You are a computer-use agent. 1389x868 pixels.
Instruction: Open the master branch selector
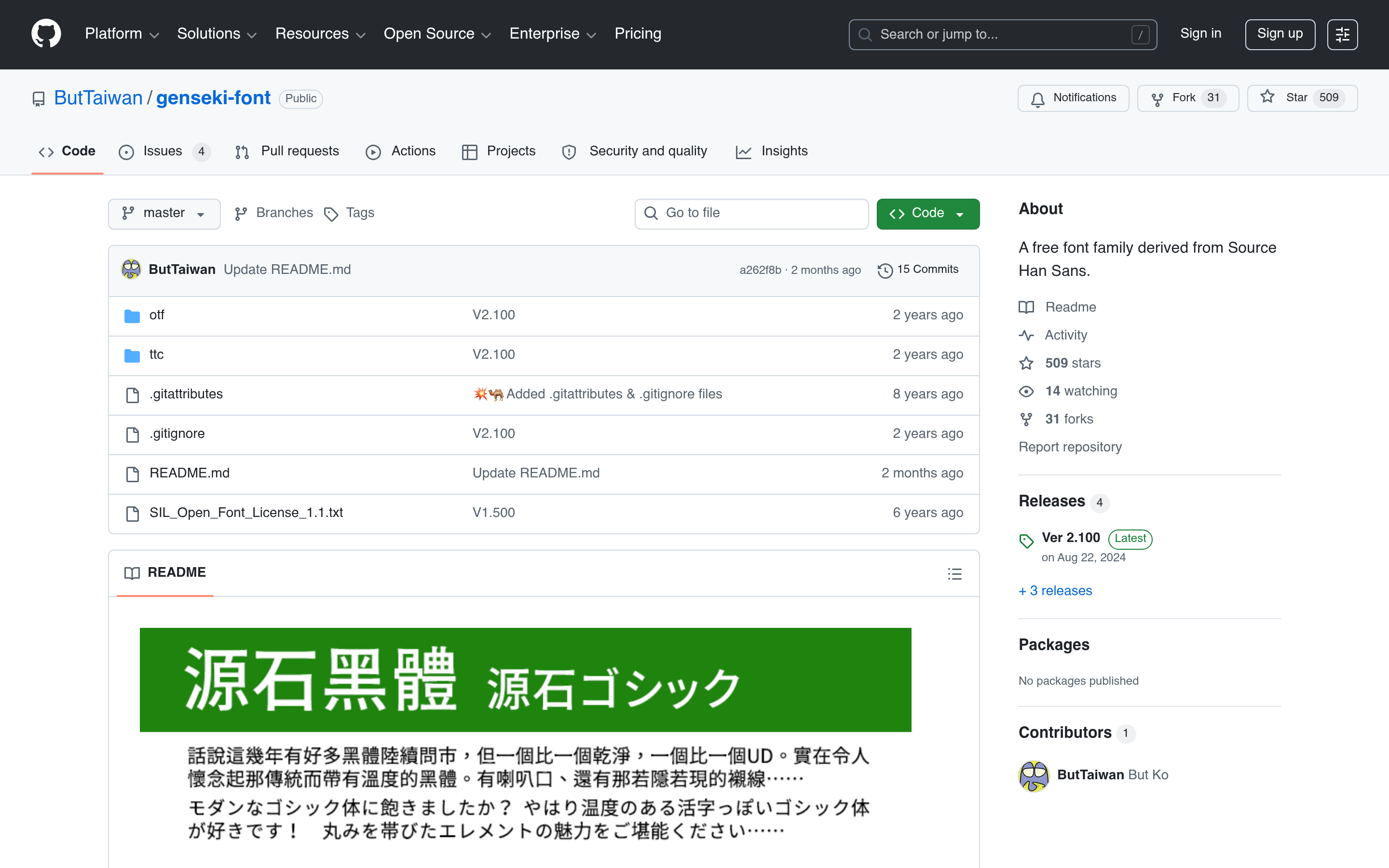[x=164, y=214]
